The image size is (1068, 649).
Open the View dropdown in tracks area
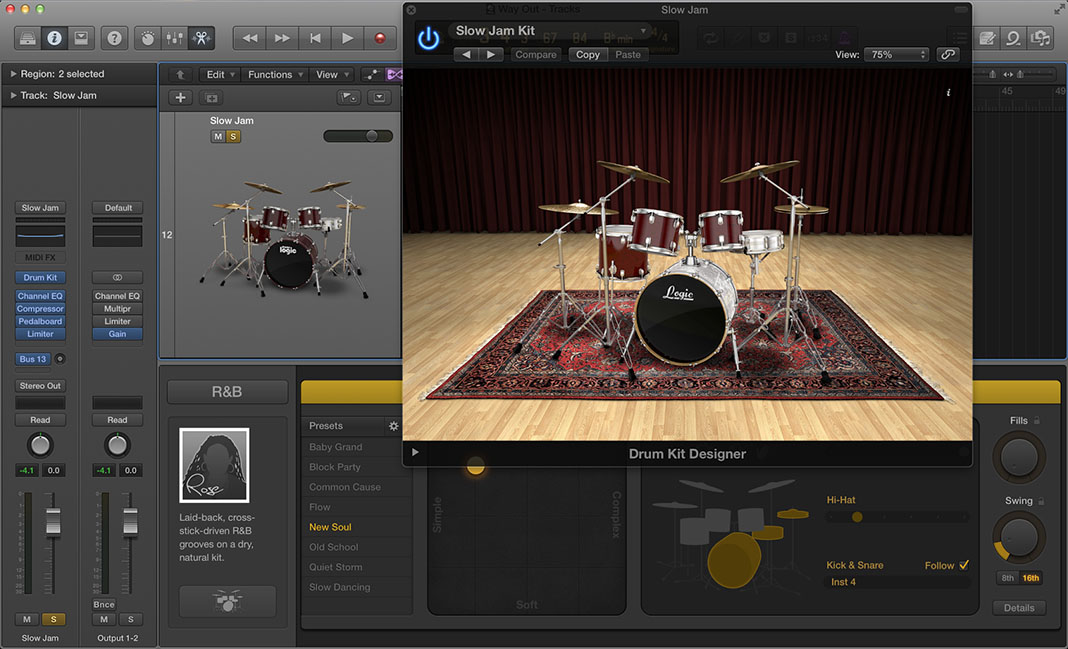(332, 75)
